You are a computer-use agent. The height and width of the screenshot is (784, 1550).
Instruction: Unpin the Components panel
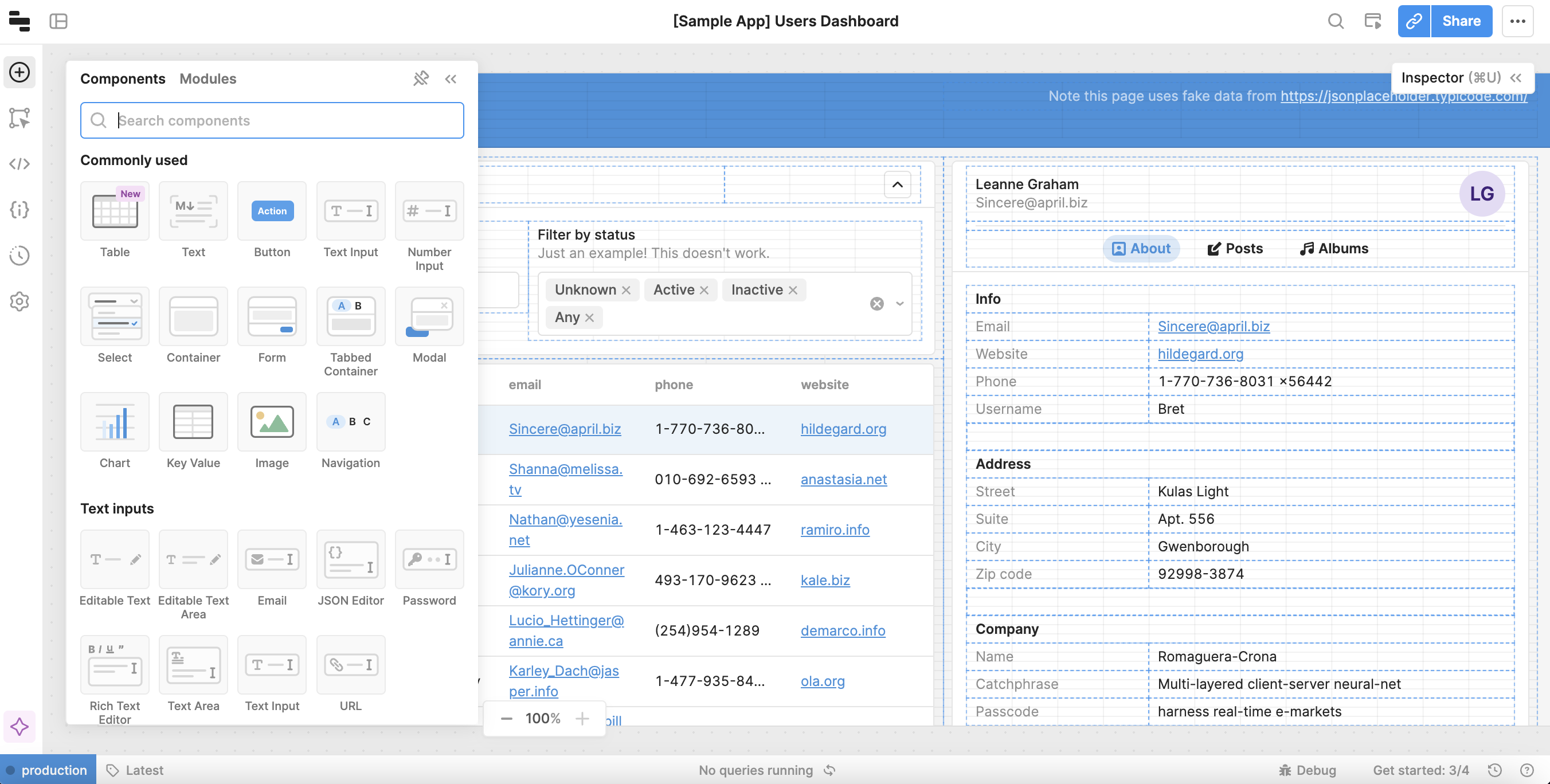coord(421,79)
